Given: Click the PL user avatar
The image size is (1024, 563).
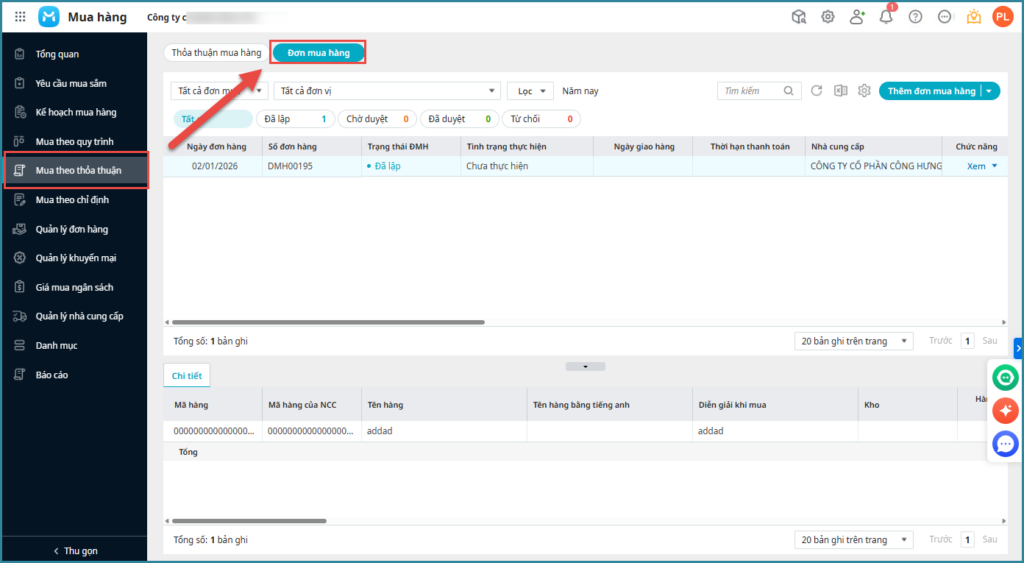Looking at the screenshot, I should coord(1002,17).
